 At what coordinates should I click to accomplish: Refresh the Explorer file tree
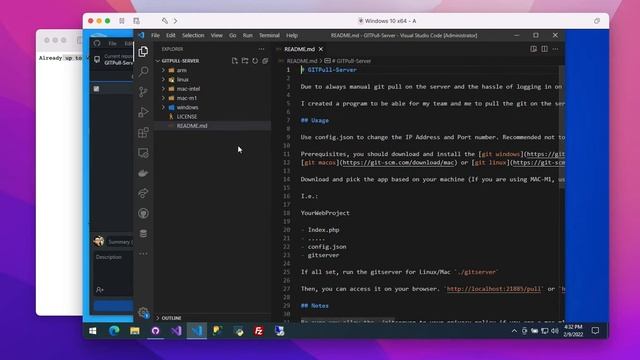coord(255,61)
